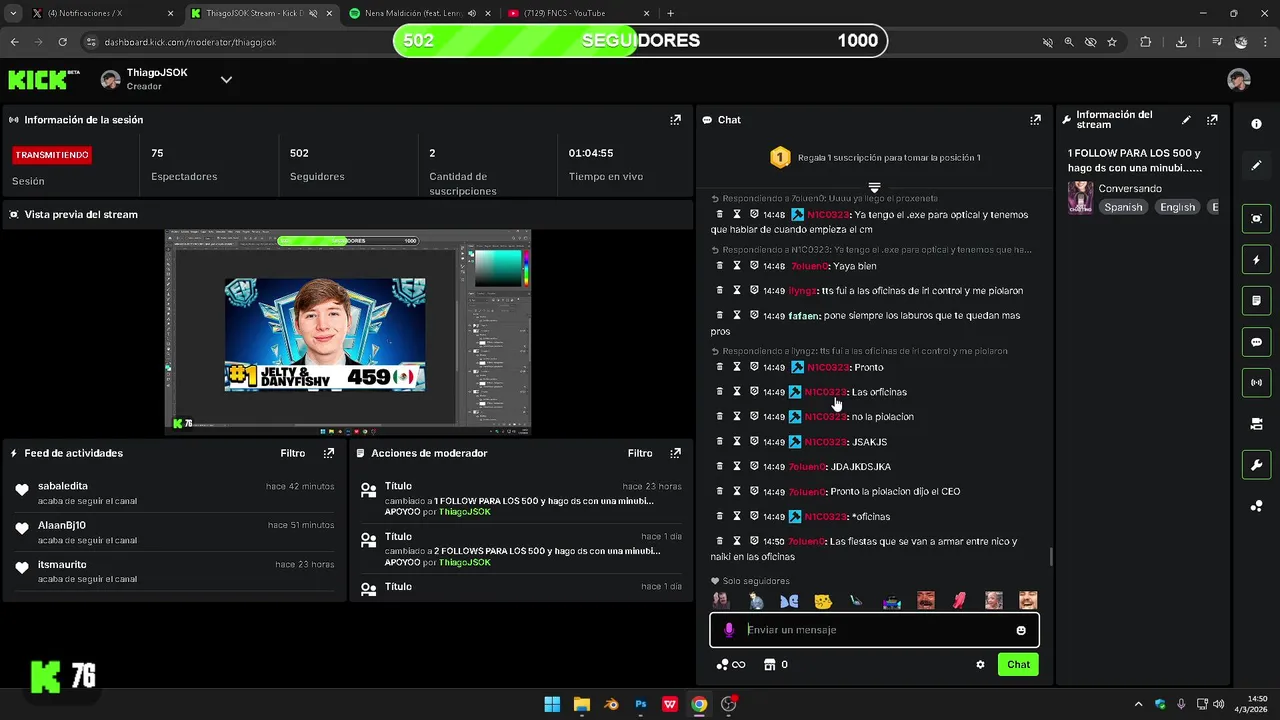Open sabaledita's profile in activity feed
1280x720 pixels.
(63, 486)
